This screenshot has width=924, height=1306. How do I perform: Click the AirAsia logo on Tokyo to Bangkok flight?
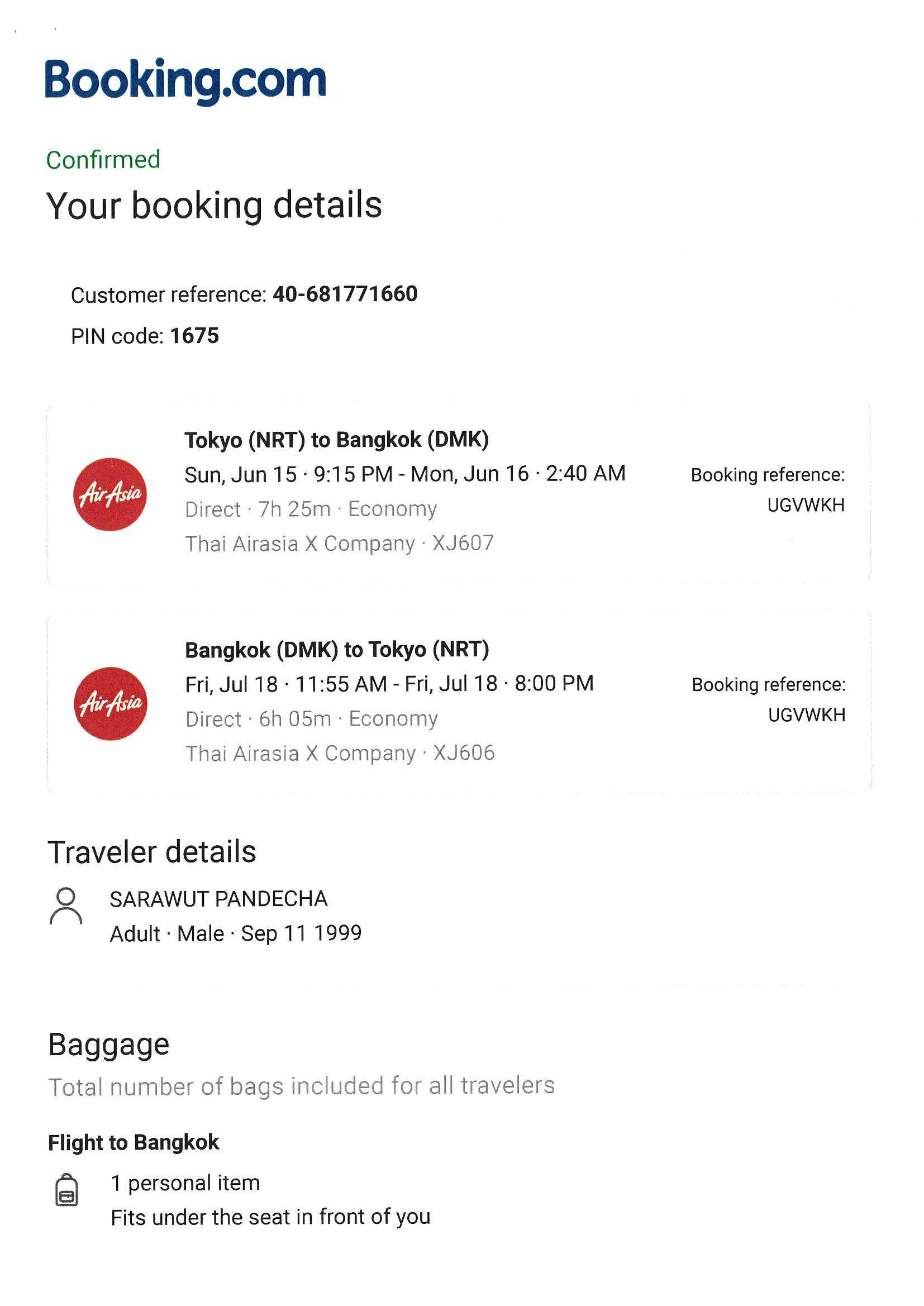(x=110, y=494)
